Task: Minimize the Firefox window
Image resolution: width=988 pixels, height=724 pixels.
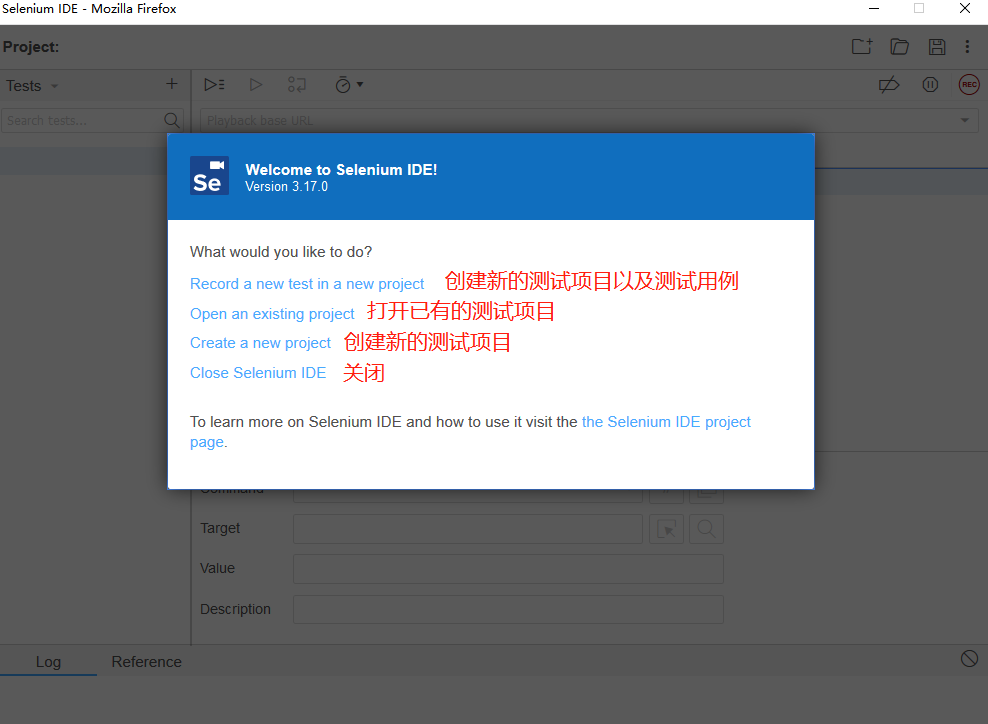Action: click(x=874, y=9)
